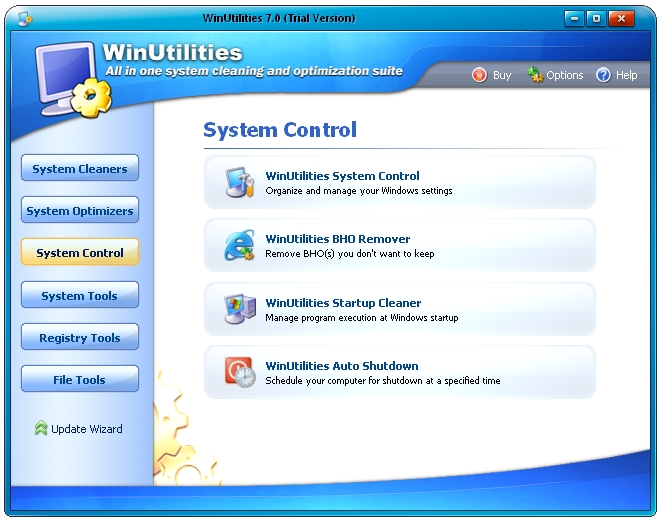This screenshot has height=525, width=663.
Task: Click the Buy text label
Action: (502, 75)
